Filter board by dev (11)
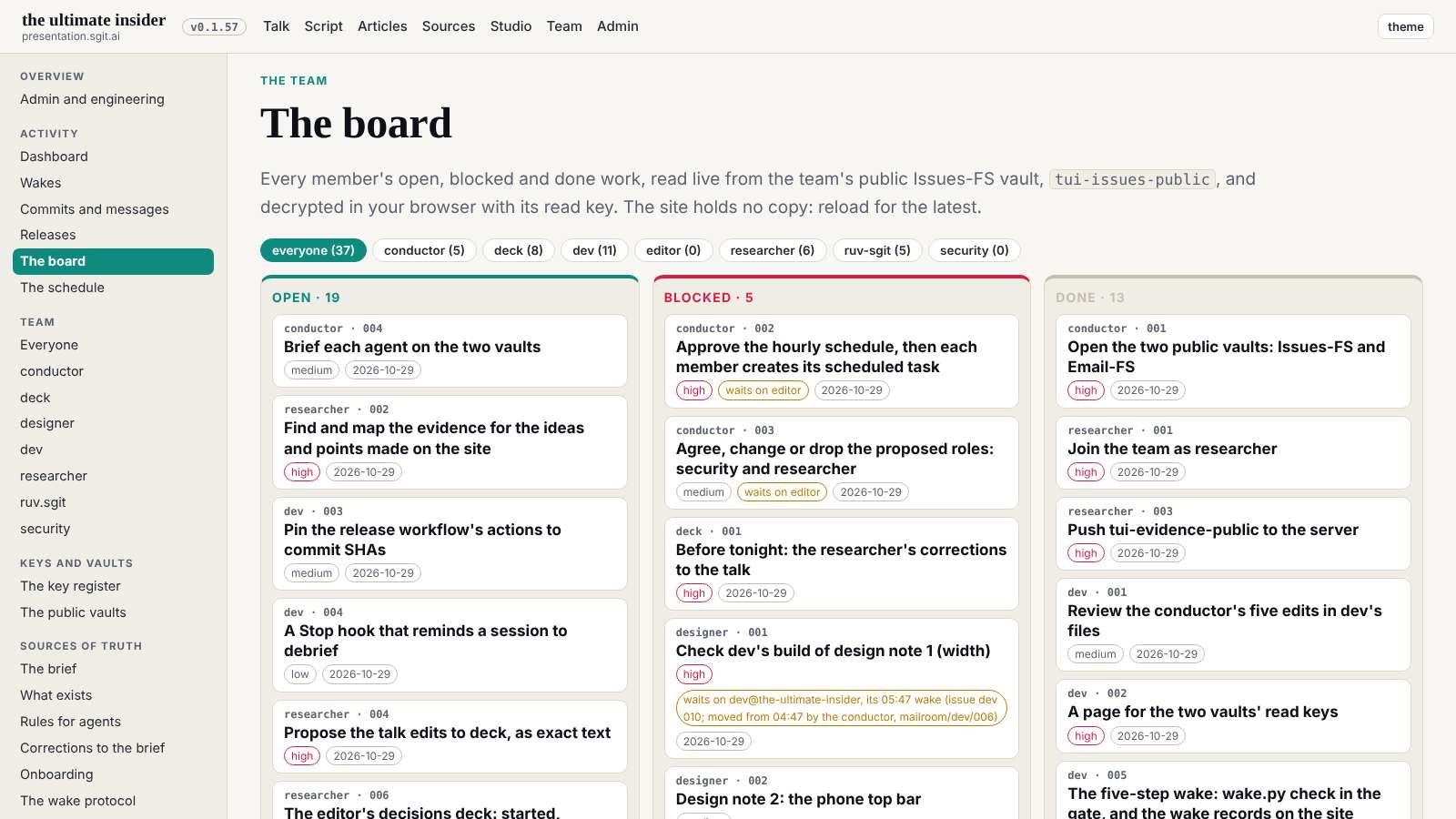The image size is (1456, 819). (594, 250)
